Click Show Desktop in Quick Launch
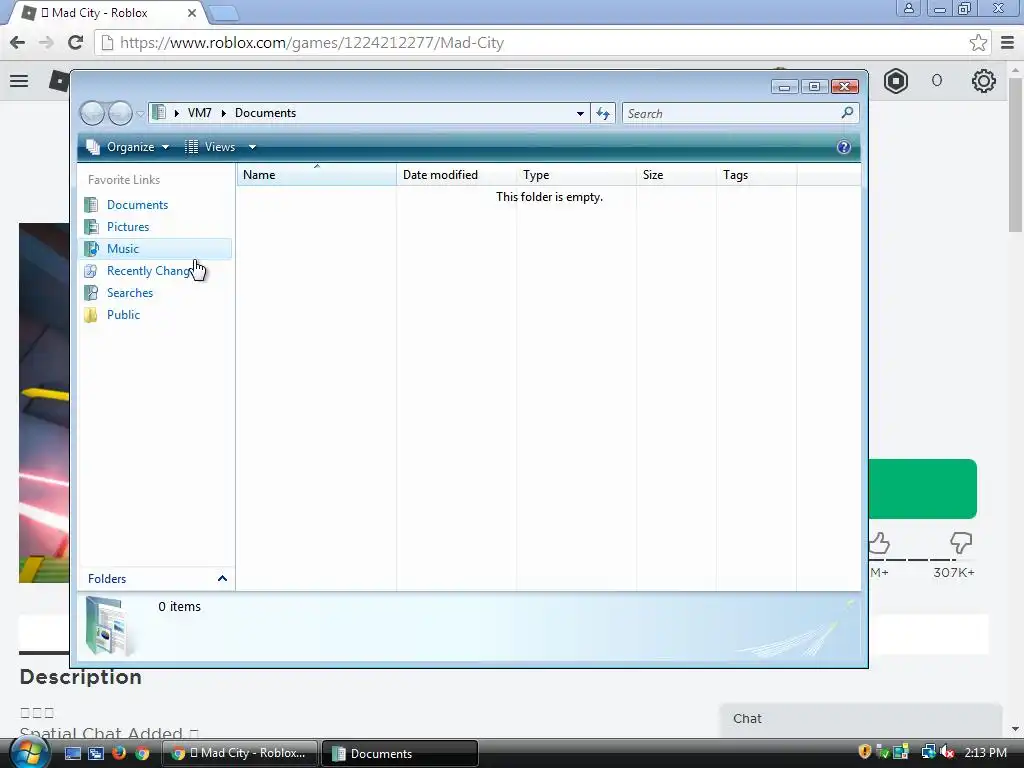 pos(73,753)
